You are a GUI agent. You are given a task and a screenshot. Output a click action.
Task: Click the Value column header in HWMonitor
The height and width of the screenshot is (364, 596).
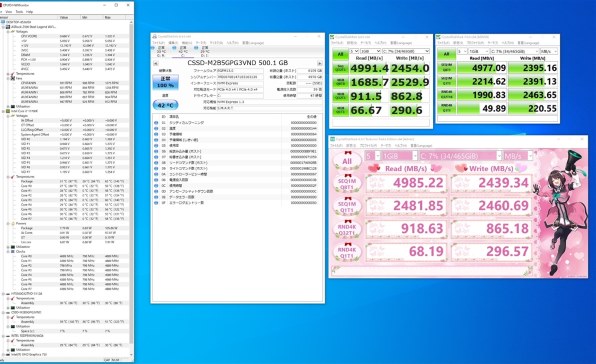tap(69, 17)
